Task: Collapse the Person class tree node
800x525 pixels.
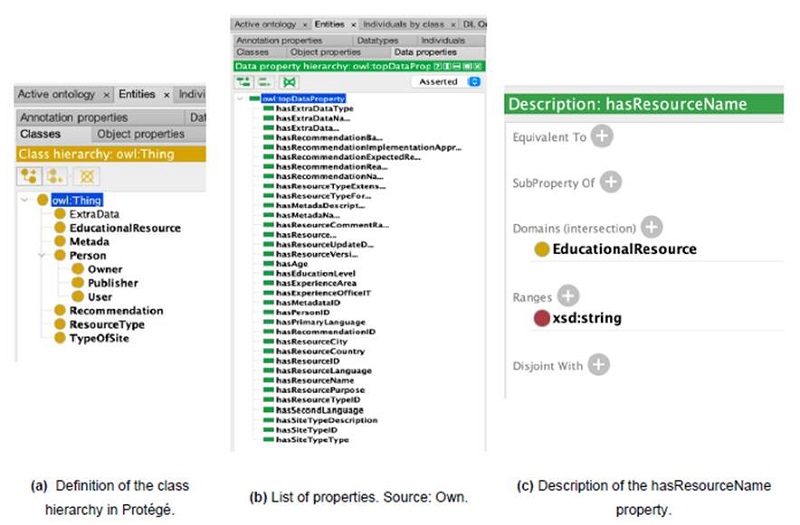Action: point(42,255)
